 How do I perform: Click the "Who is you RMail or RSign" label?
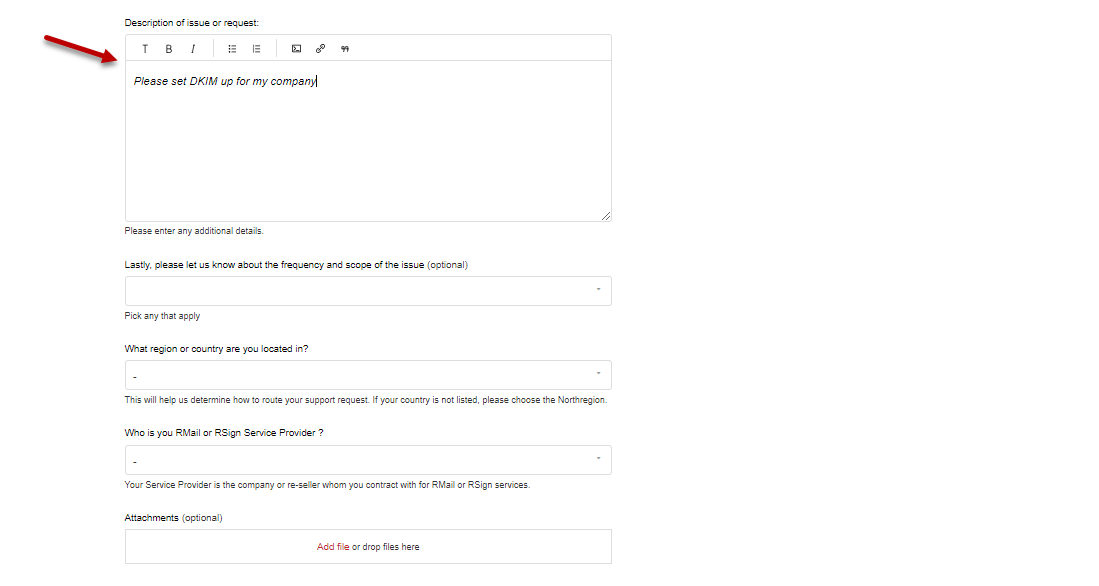pos(224,433)
